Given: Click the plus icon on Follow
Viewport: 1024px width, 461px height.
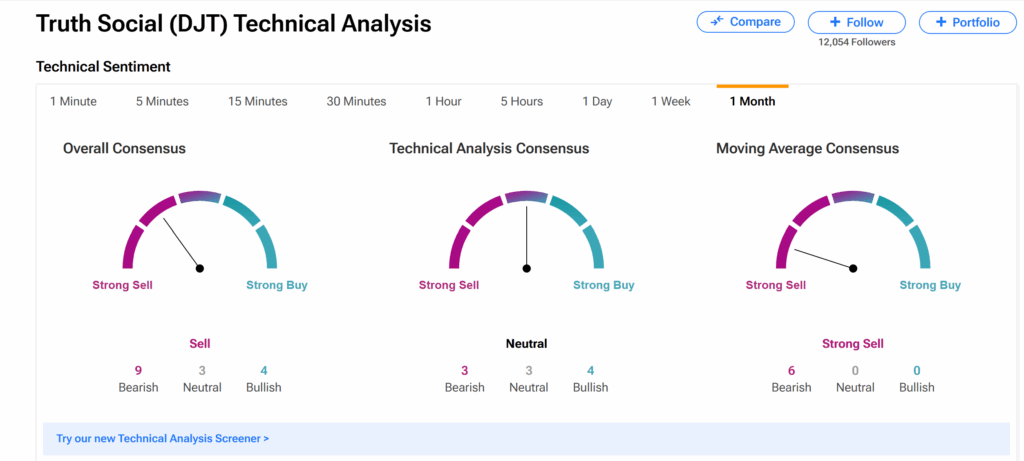Looking at the screenshot, I should pyautogui.click(x=836, y=22).
